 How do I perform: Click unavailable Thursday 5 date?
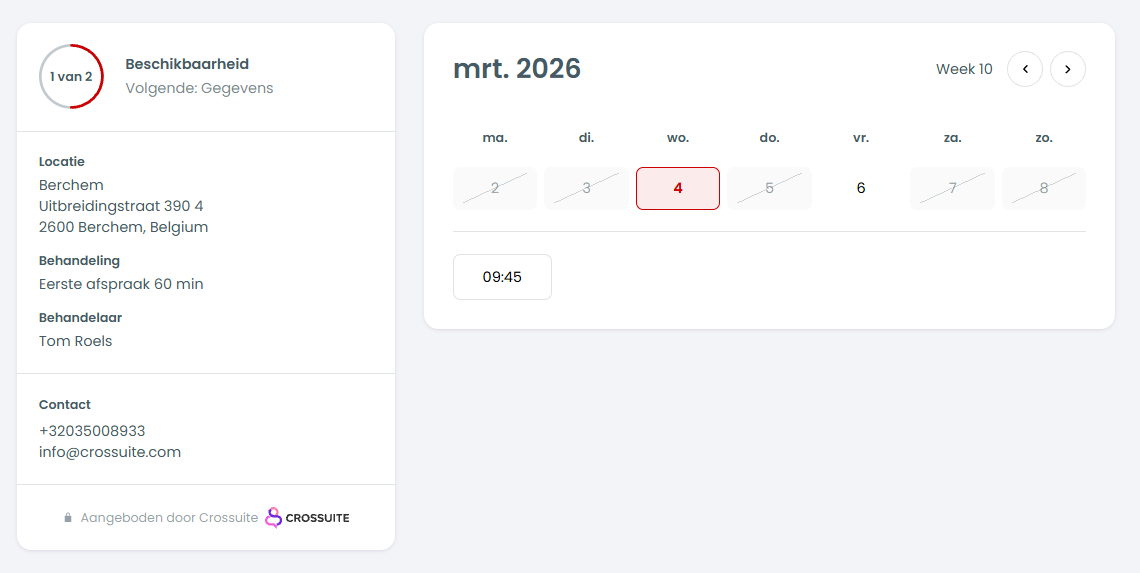pos(769,188)
